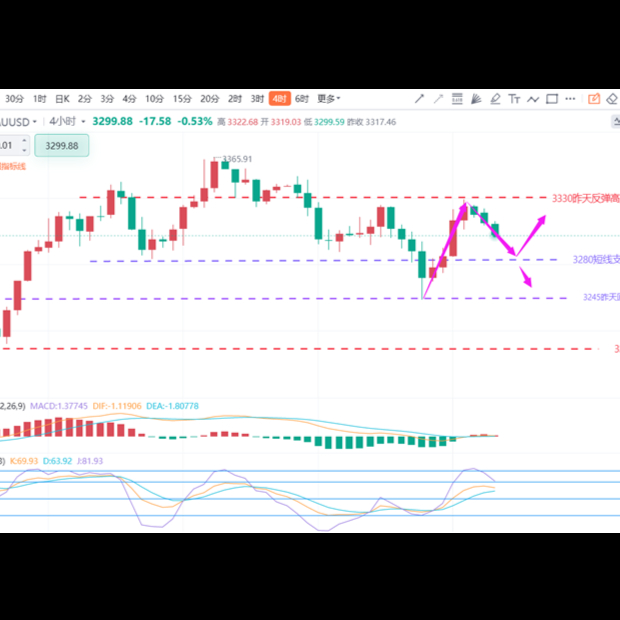The width and height of the screenshot is (620, 620).
Task: Click the -17.58 price change value
Action: click(155, 121)
